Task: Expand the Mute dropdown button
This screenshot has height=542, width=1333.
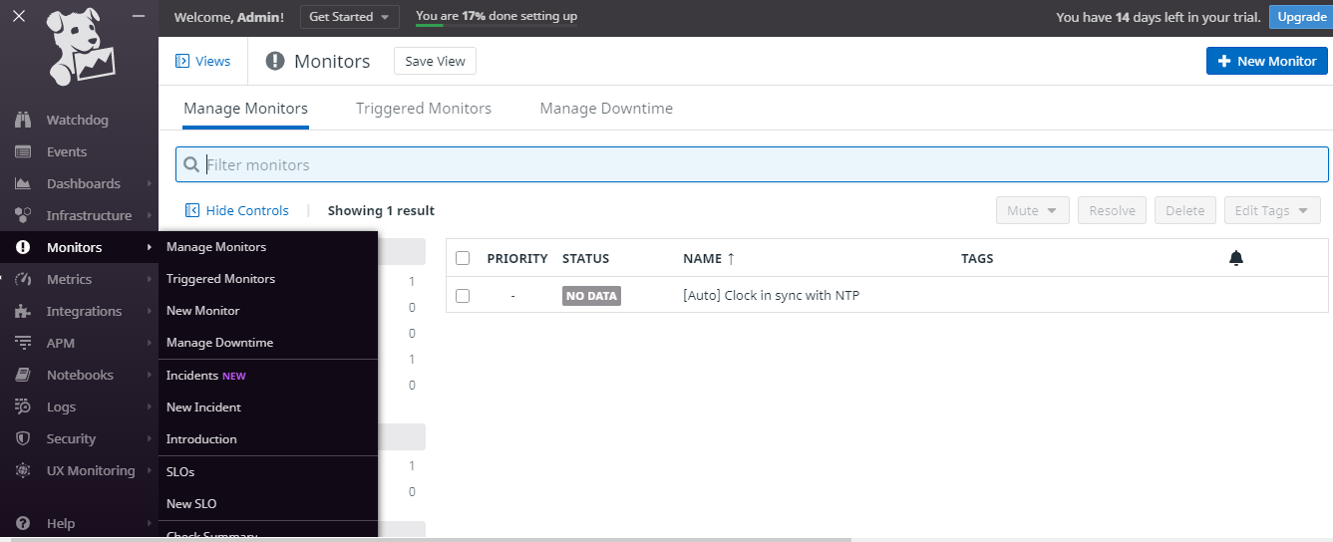Action: point(1032,210)
